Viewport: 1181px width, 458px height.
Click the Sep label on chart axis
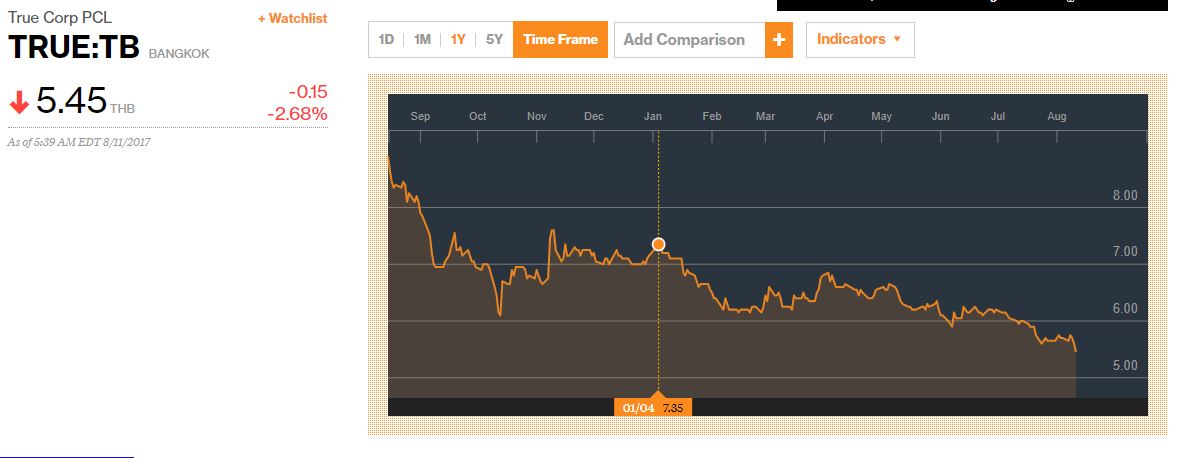pos(420,117)
